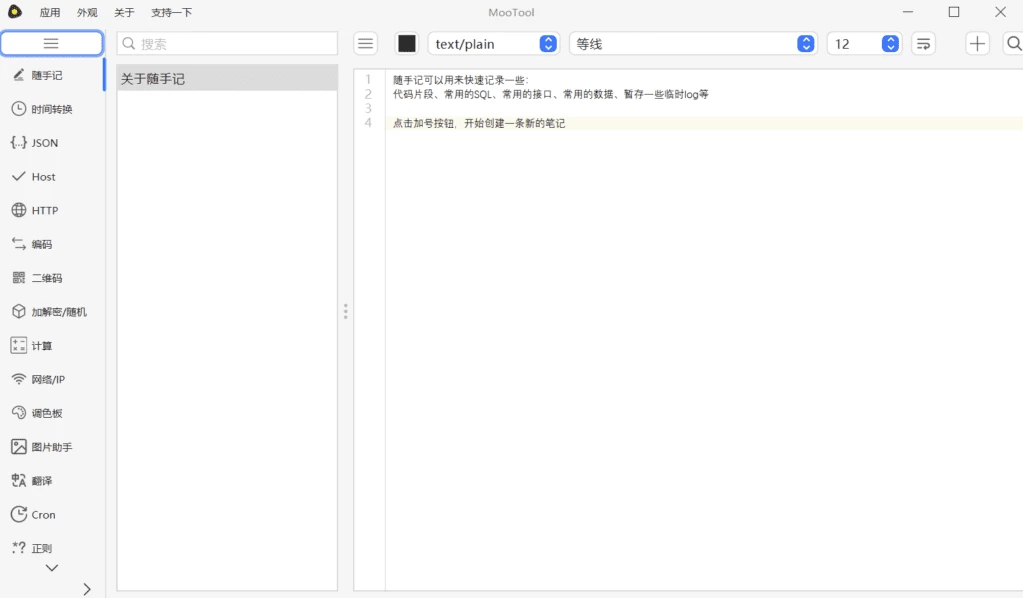Toggle word wrap in the editor toolbar
The width and height of the screenshot is (1023, 598).
pyautogui.click(x=923, y=44)
